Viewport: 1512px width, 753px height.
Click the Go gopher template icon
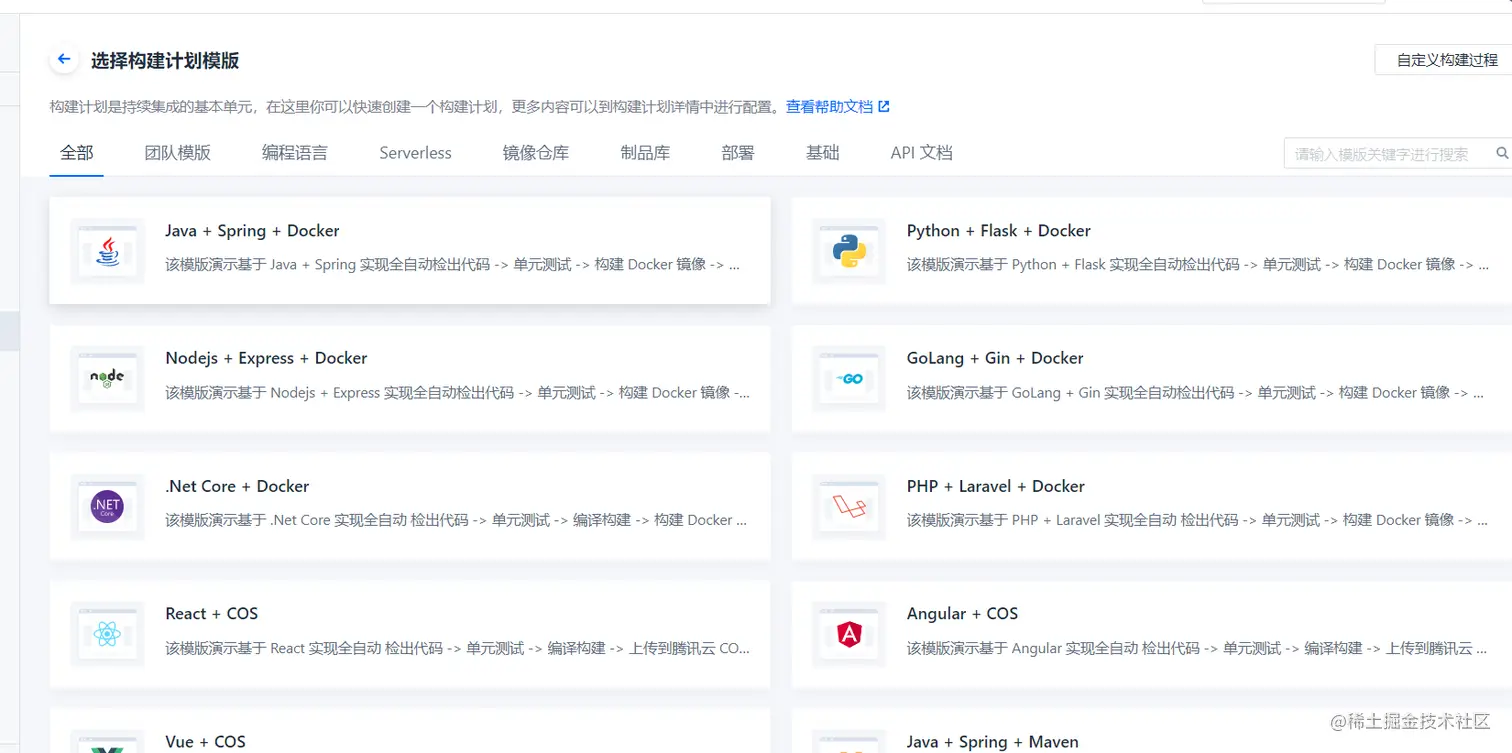click(849, 379)
